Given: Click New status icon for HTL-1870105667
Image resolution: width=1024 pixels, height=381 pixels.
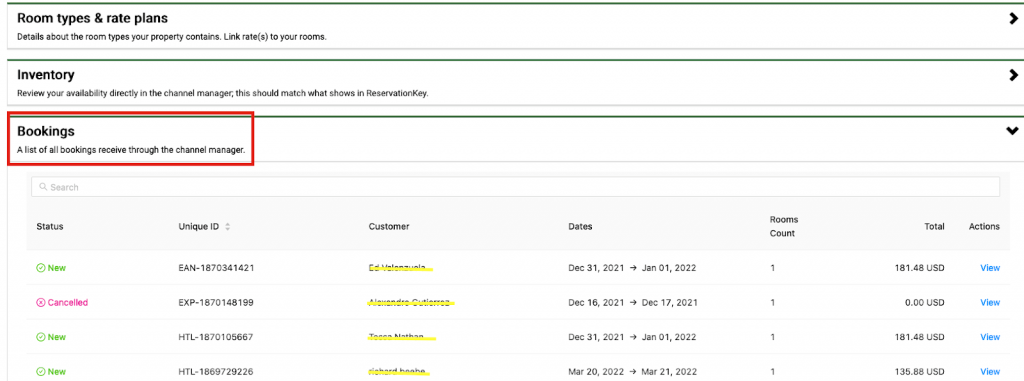Looking at the screenshot, I should (40, 337).
